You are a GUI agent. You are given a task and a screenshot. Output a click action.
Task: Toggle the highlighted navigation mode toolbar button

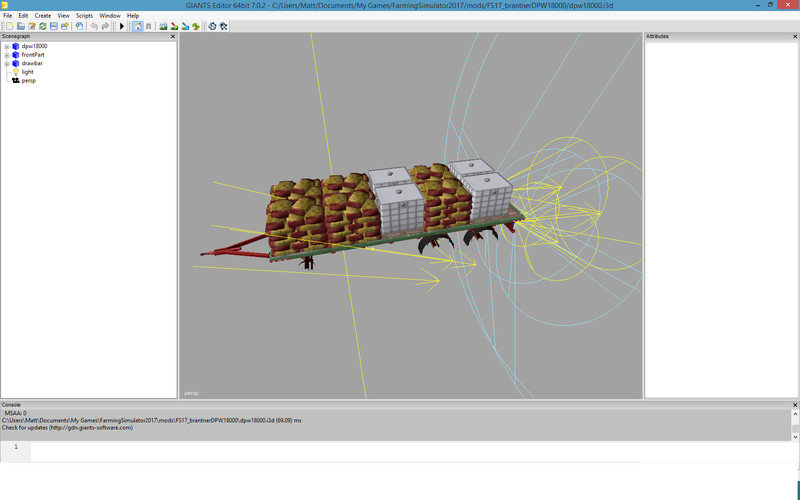click(137, 26)
